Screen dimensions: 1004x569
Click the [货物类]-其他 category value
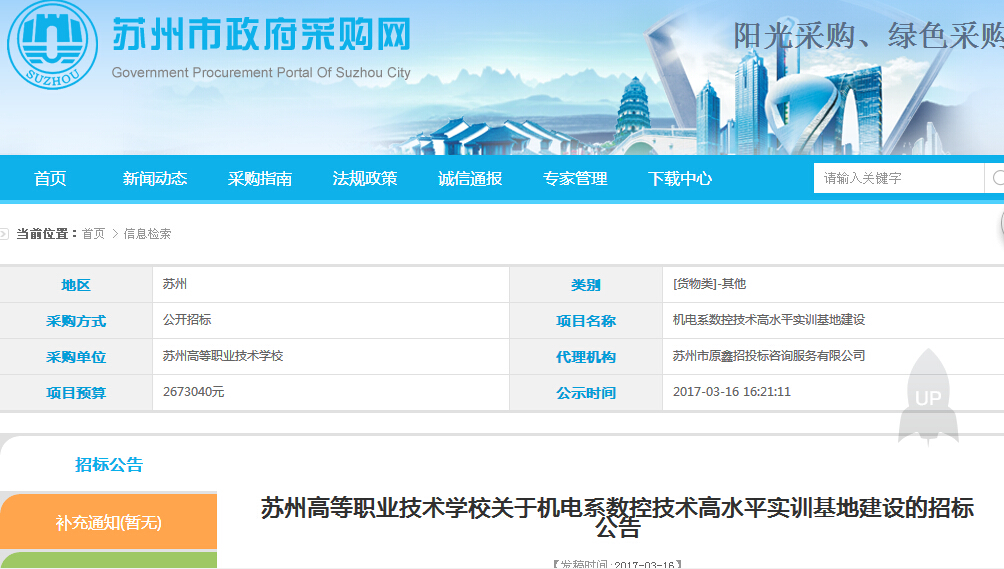pos(709,284)
